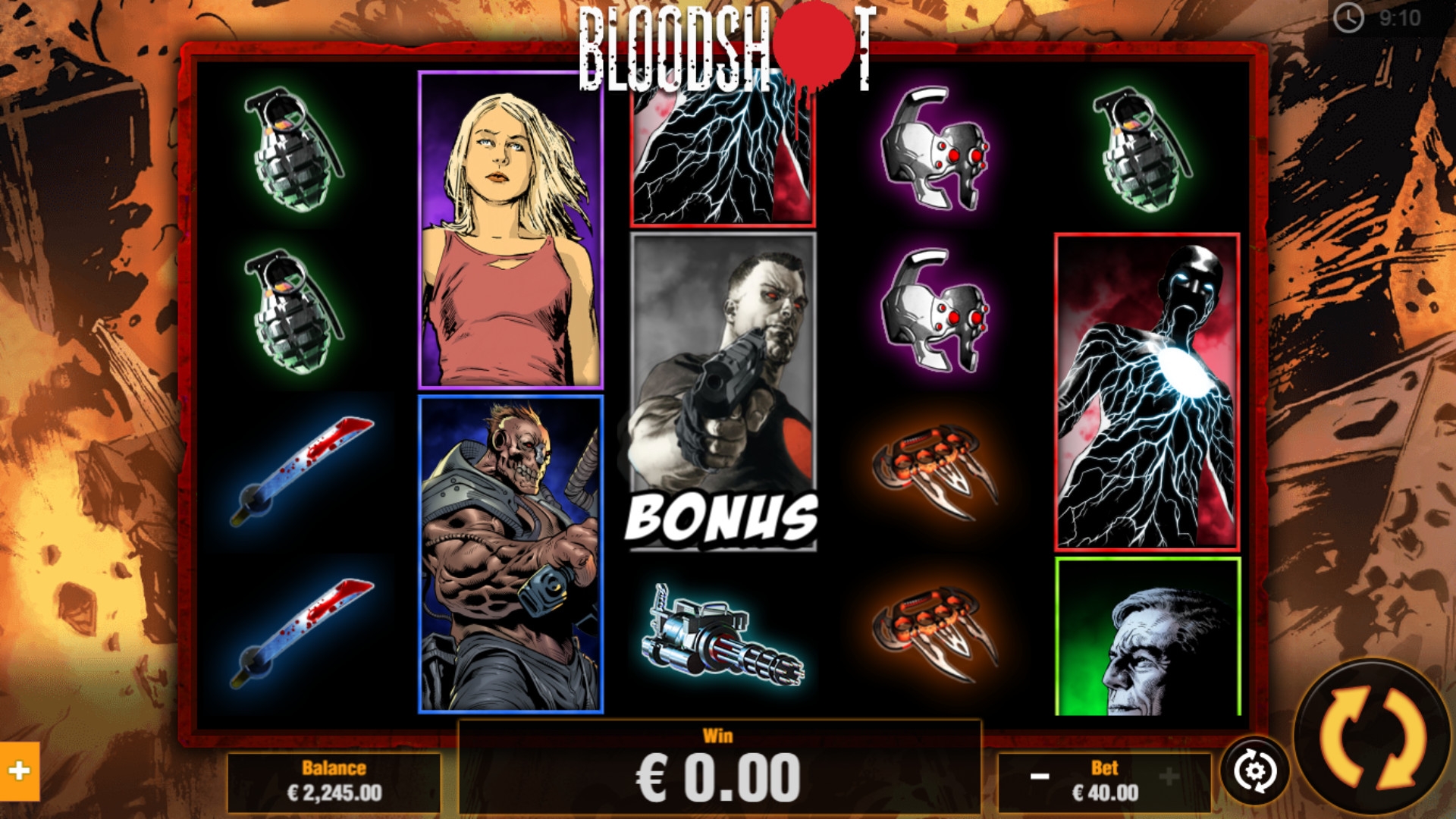Click the lightning figure symbol on reel five

tap(1147, 392)
